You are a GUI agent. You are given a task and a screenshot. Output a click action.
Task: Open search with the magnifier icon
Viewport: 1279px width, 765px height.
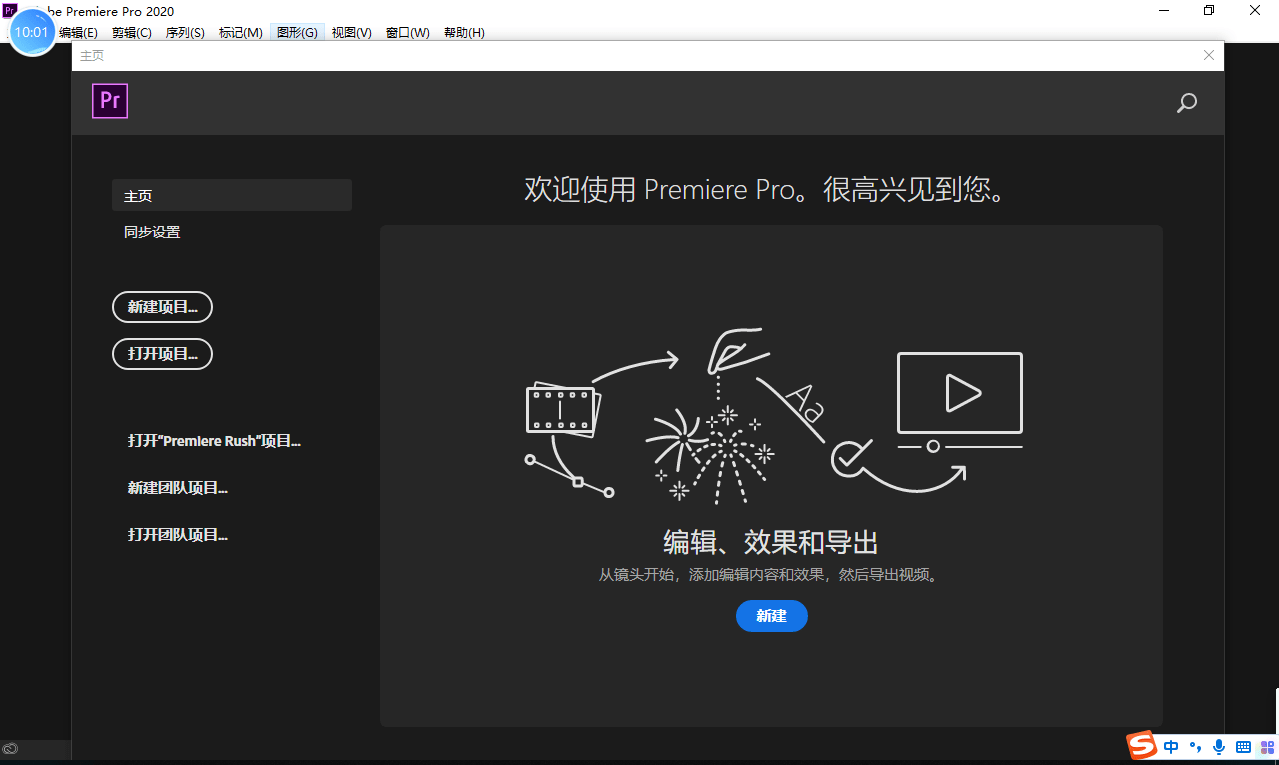(x=1187, y=103)
